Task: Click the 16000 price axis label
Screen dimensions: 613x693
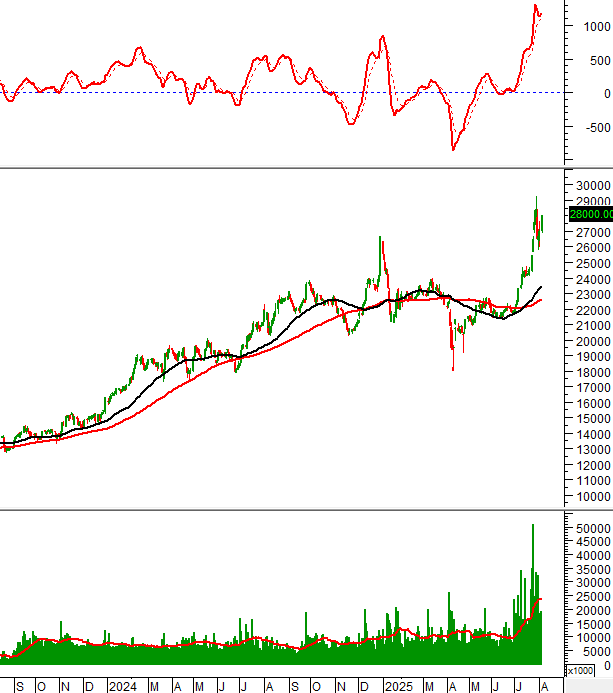Action: (594, 404)
